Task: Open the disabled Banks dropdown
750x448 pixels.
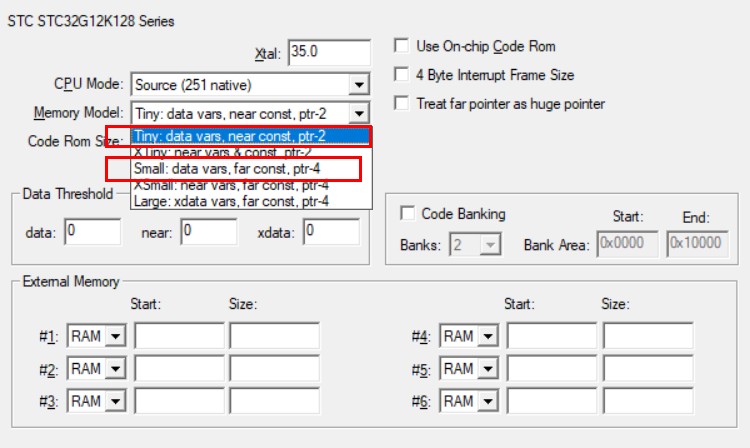Action: [x=490, y=245]
